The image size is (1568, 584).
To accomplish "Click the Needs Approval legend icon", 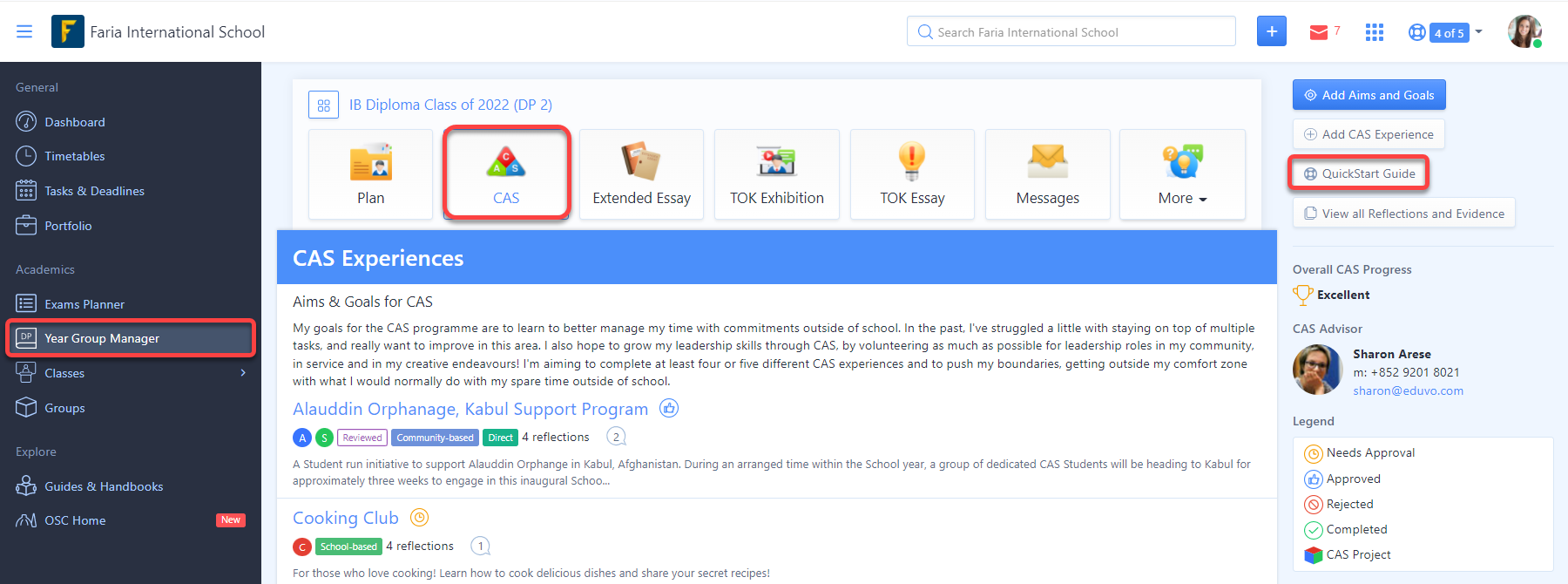I will 1314,453.
